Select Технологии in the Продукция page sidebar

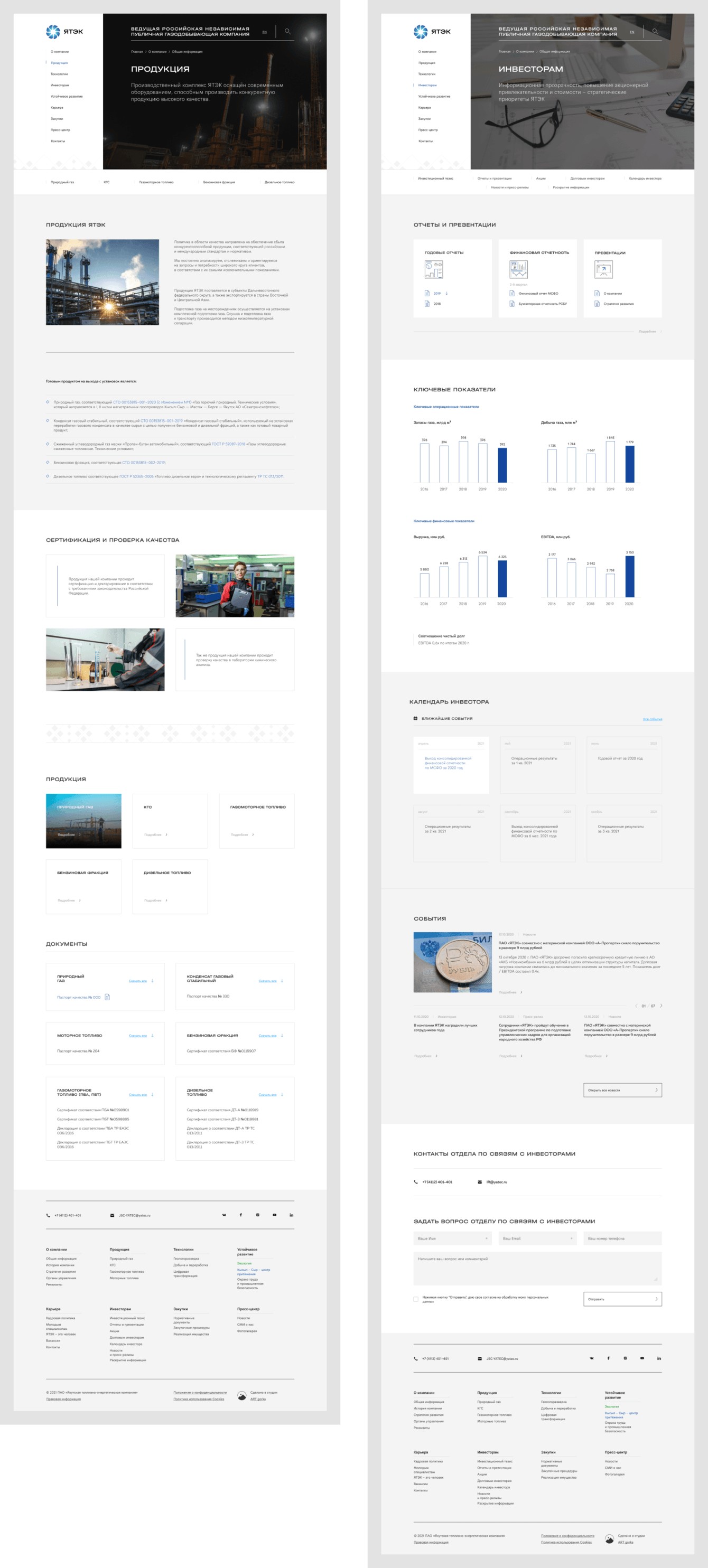pyautogui.click(x=59, y=74)
